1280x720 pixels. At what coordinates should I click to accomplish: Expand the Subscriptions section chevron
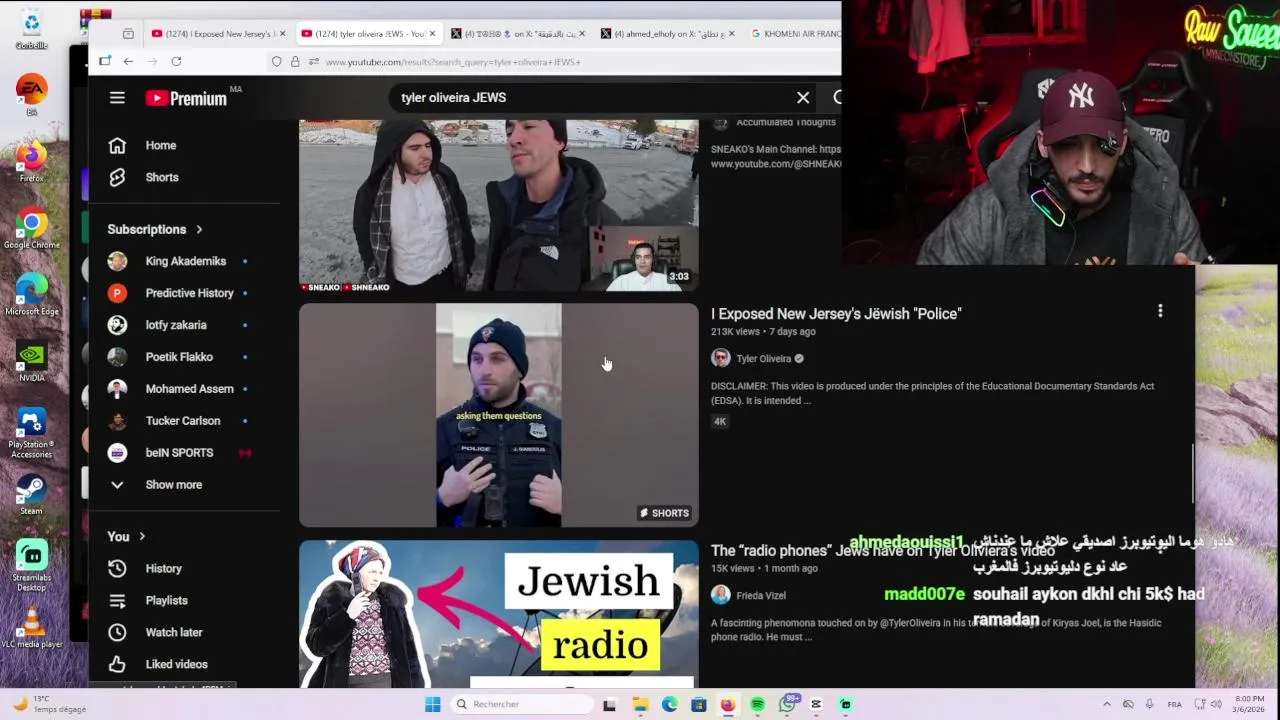point(199,229)
